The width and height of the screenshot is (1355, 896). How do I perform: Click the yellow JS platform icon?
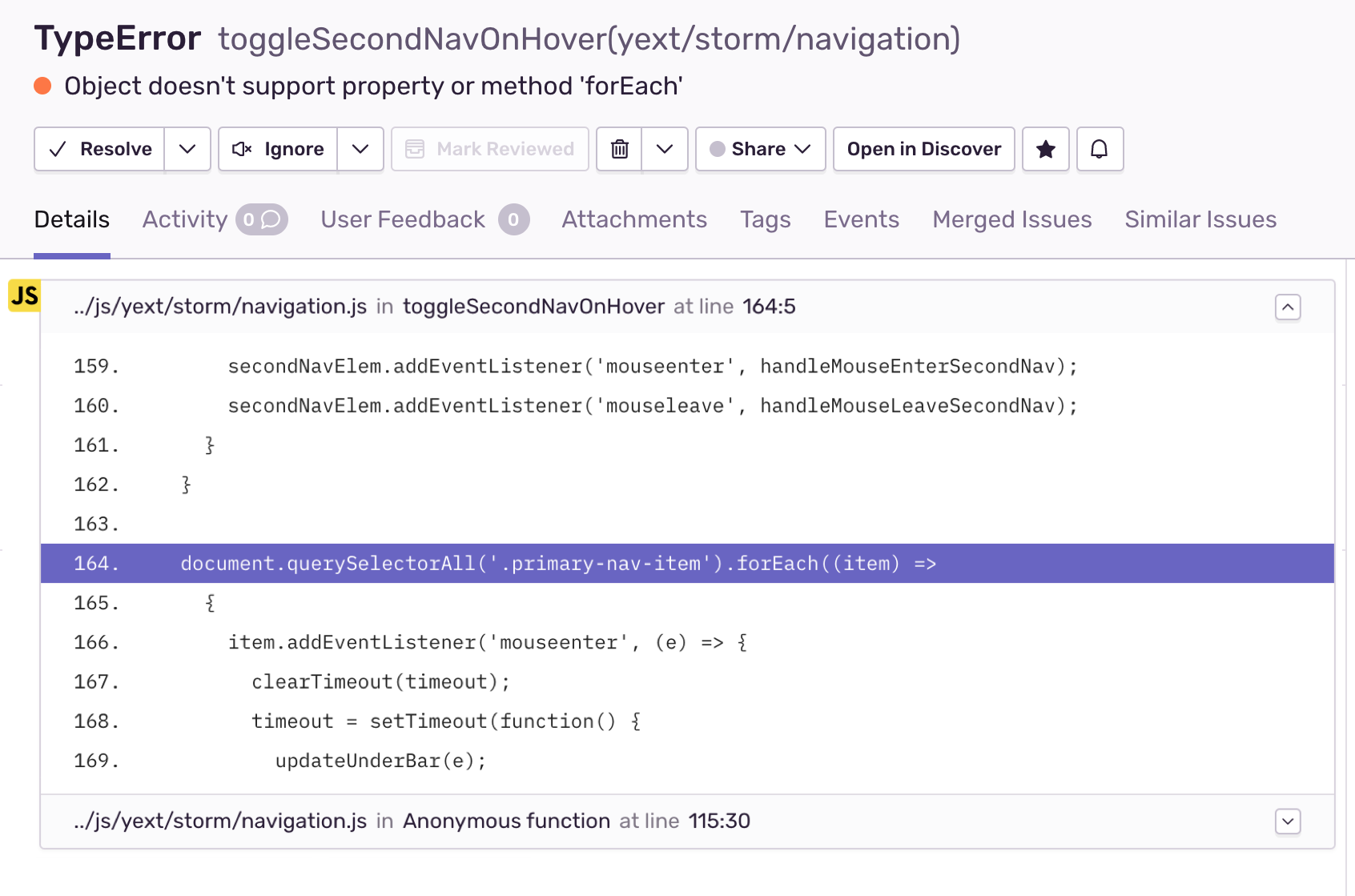pos(25,295)
